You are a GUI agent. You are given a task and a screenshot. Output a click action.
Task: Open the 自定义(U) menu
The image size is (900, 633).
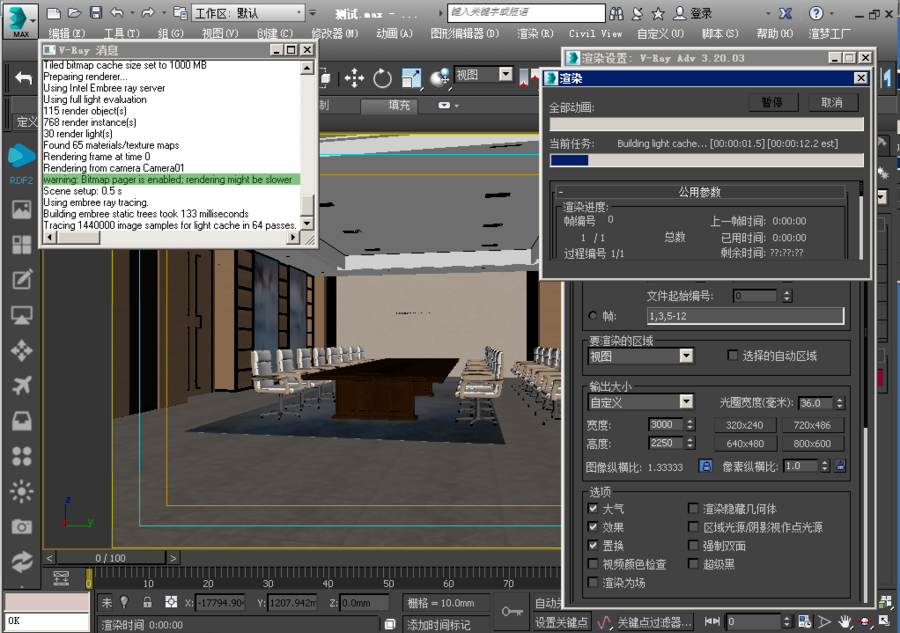660,34
